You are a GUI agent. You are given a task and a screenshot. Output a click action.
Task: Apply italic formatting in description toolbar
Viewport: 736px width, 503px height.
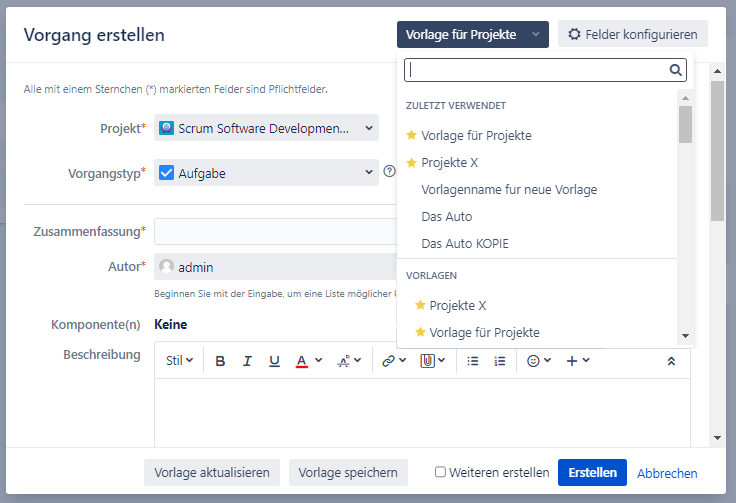coord(247,361)
